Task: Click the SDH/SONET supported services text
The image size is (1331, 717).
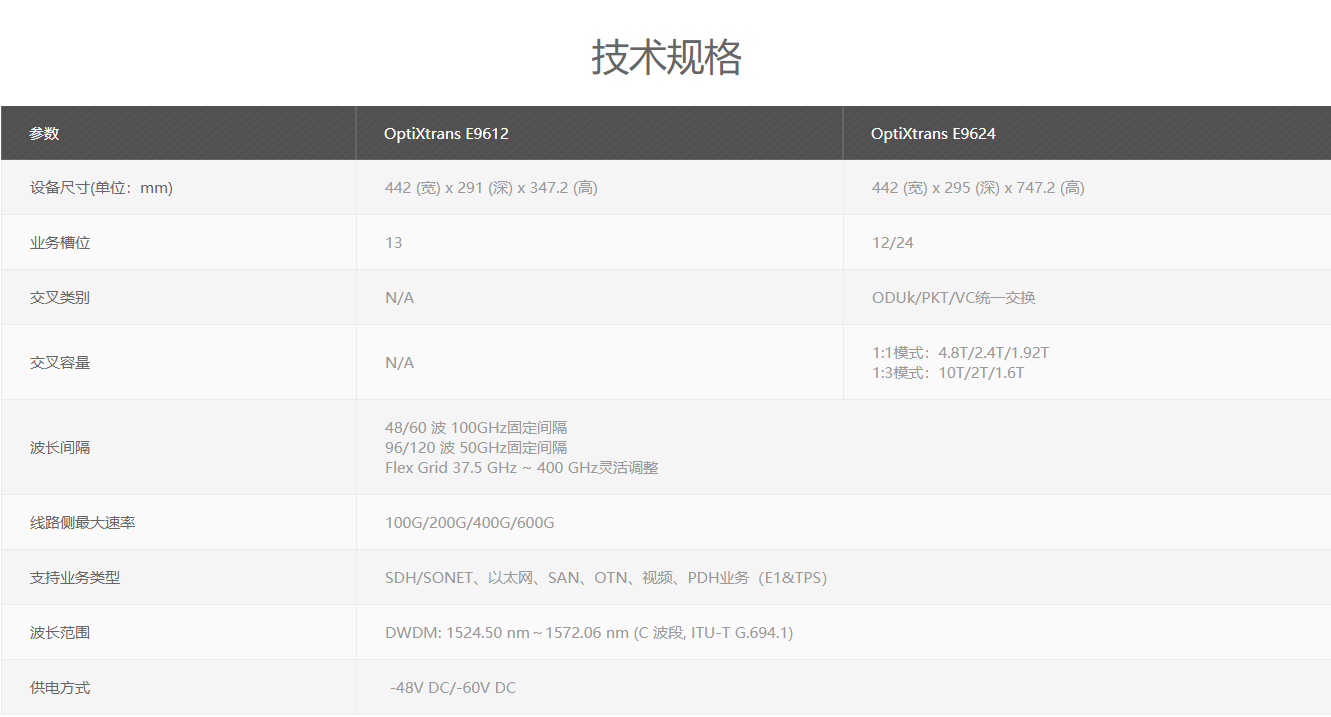Action: tap(605, 577)
